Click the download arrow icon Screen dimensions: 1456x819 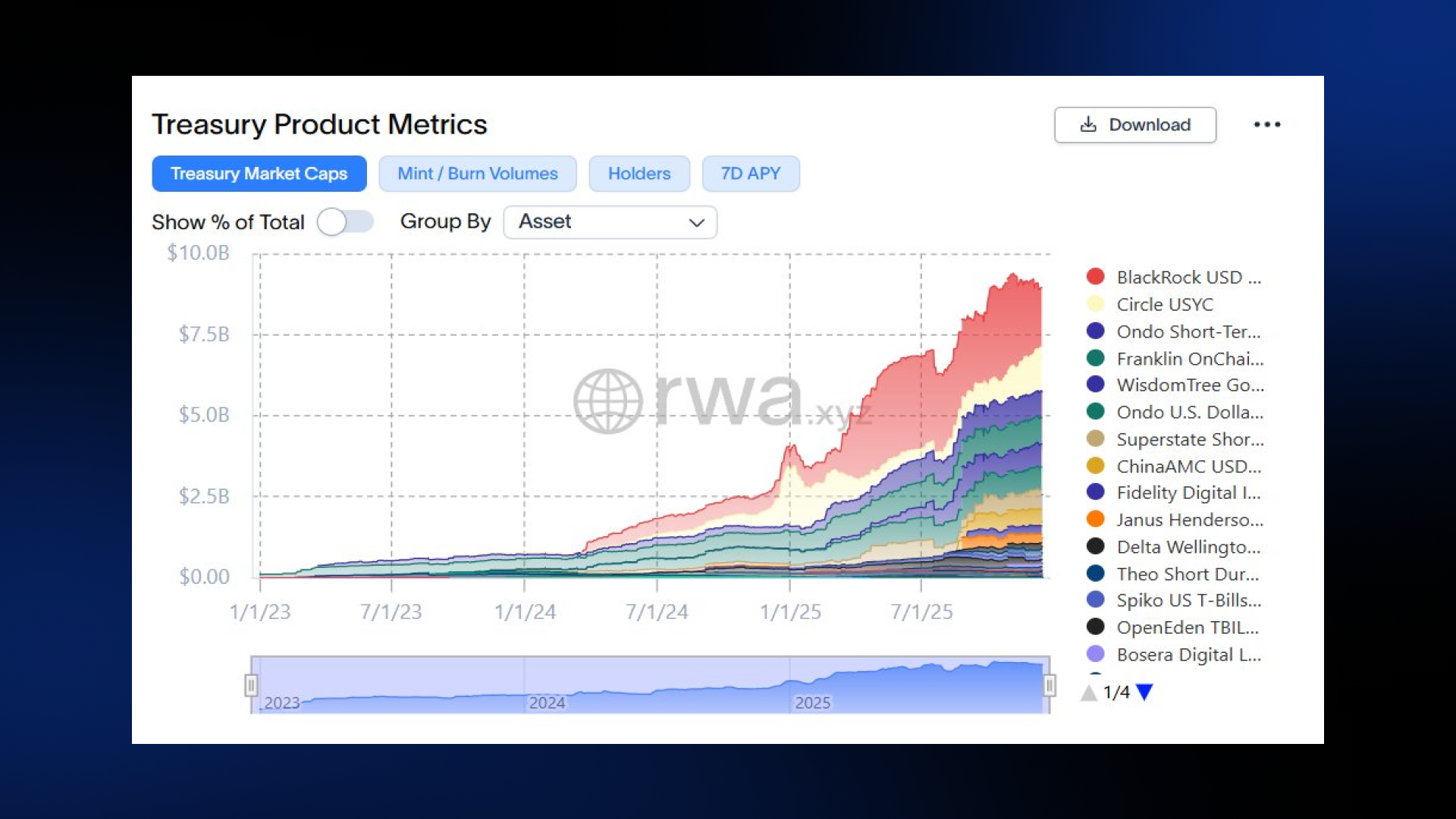1088,124
